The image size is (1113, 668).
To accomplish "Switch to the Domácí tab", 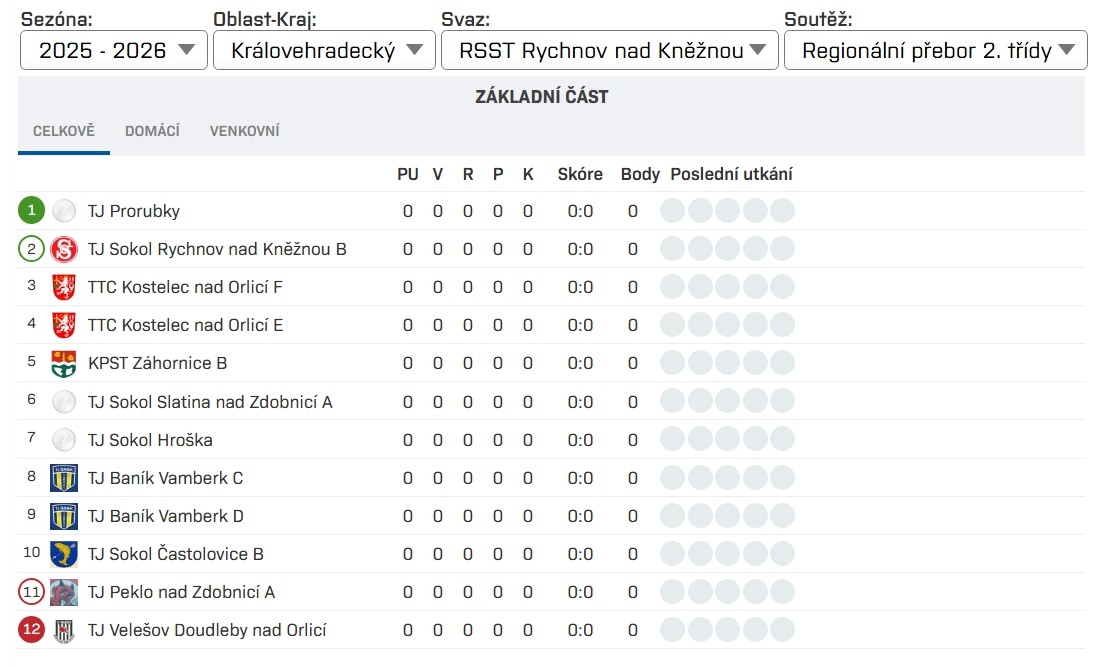I will 152,131.
